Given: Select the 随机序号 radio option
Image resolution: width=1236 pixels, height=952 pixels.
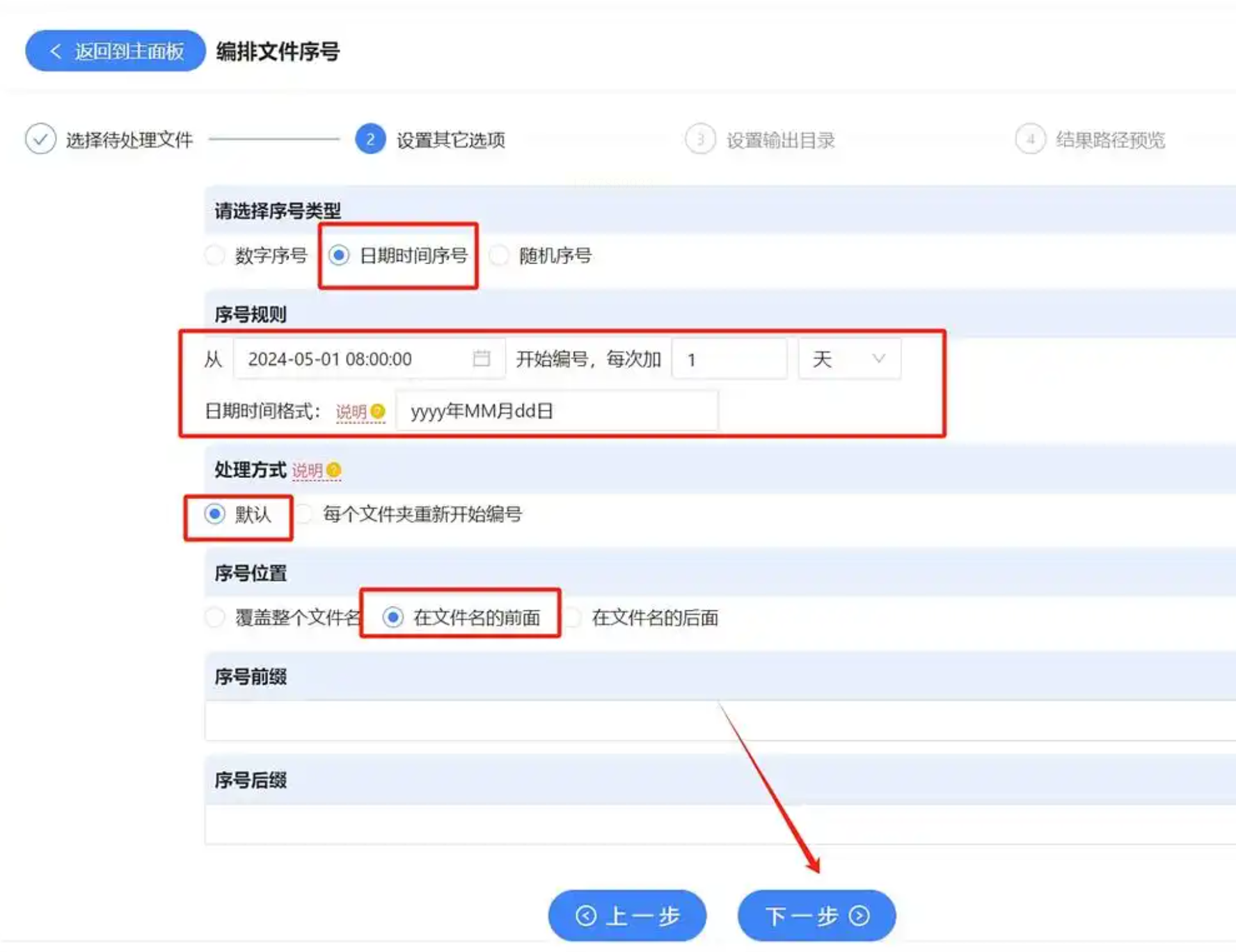Looking at the screenshot, I should [499, 255].
